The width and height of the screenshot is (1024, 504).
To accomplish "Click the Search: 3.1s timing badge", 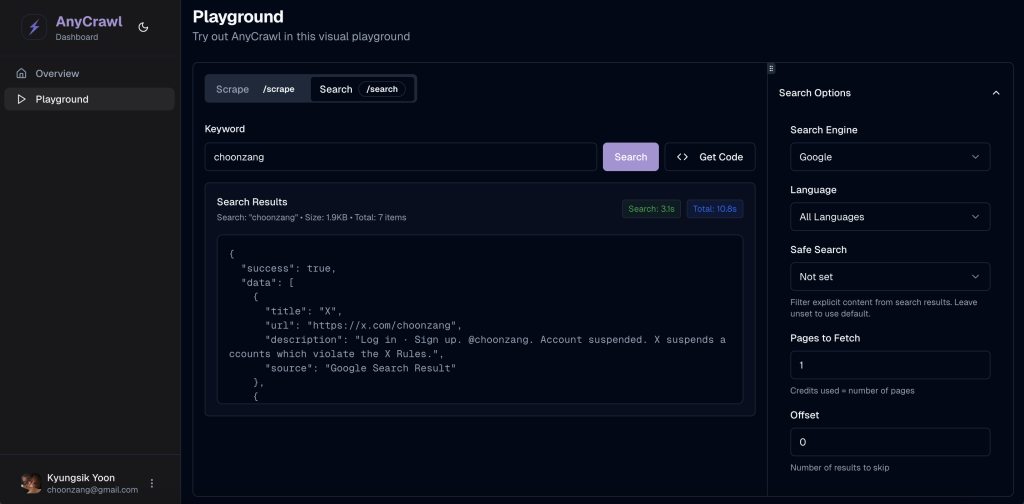I will 651,209.
